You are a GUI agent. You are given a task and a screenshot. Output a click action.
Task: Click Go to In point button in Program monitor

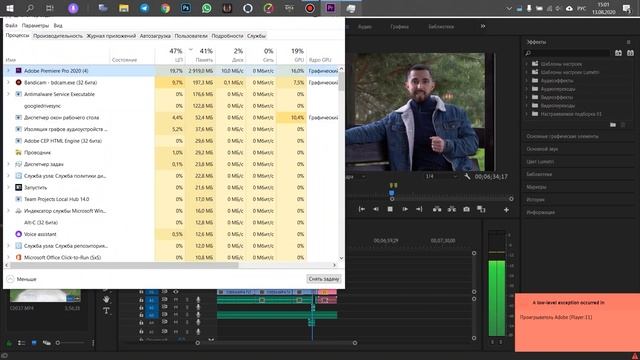(x=362, y=209)
